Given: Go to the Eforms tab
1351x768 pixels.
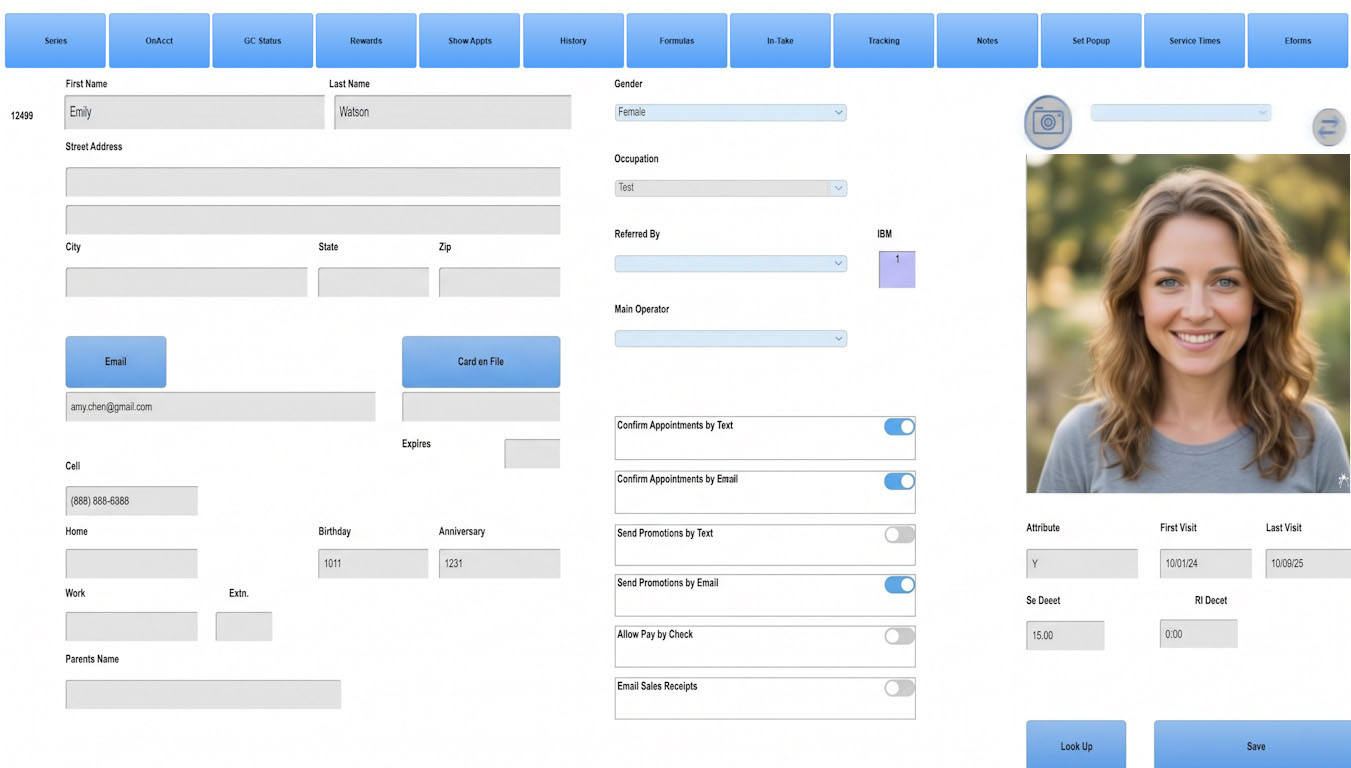Looking at the screenshot, I should point(1298,41).
